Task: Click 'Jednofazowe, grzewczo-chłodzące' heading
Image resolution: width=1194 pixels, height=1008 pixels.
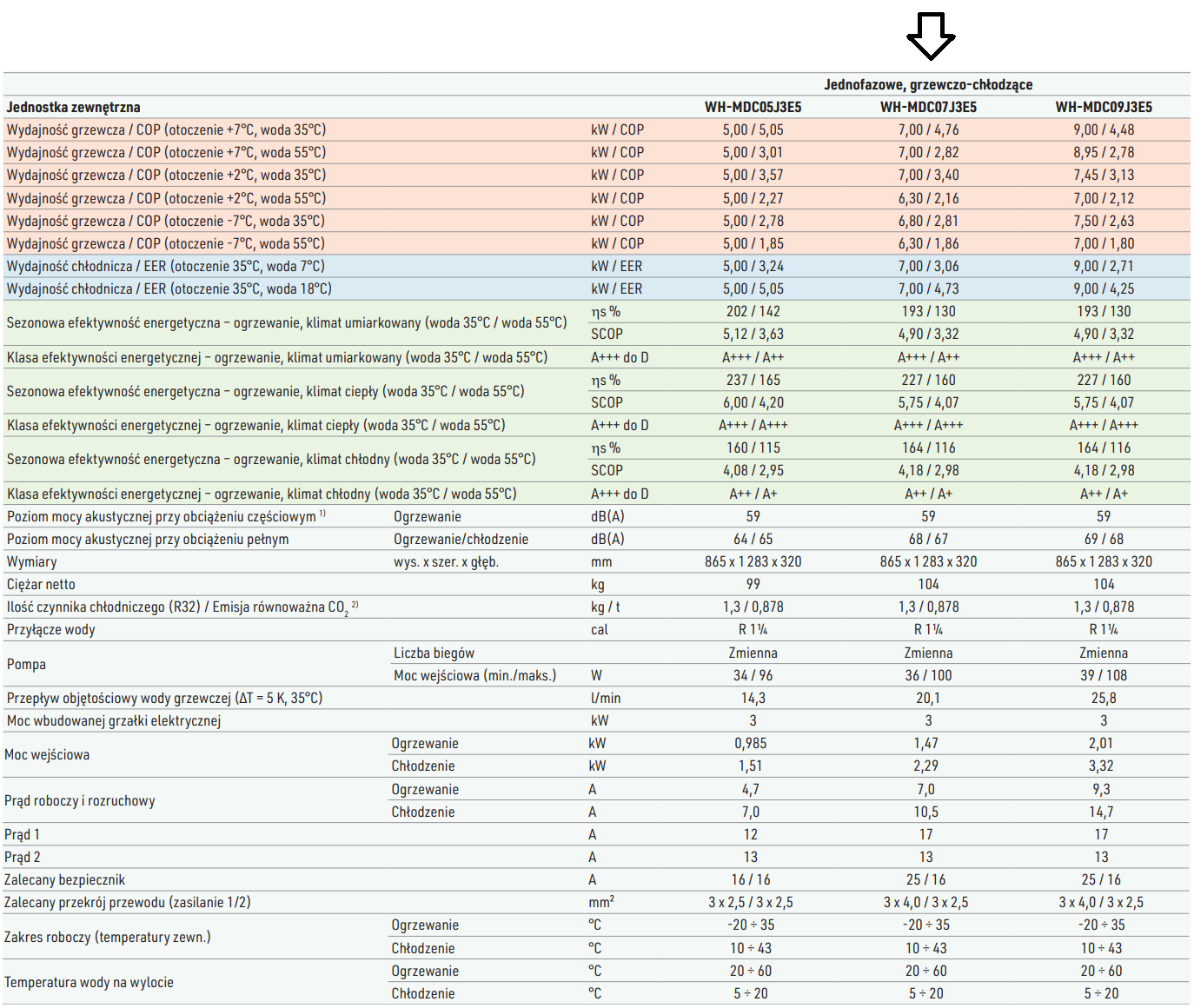Action: 928,84
